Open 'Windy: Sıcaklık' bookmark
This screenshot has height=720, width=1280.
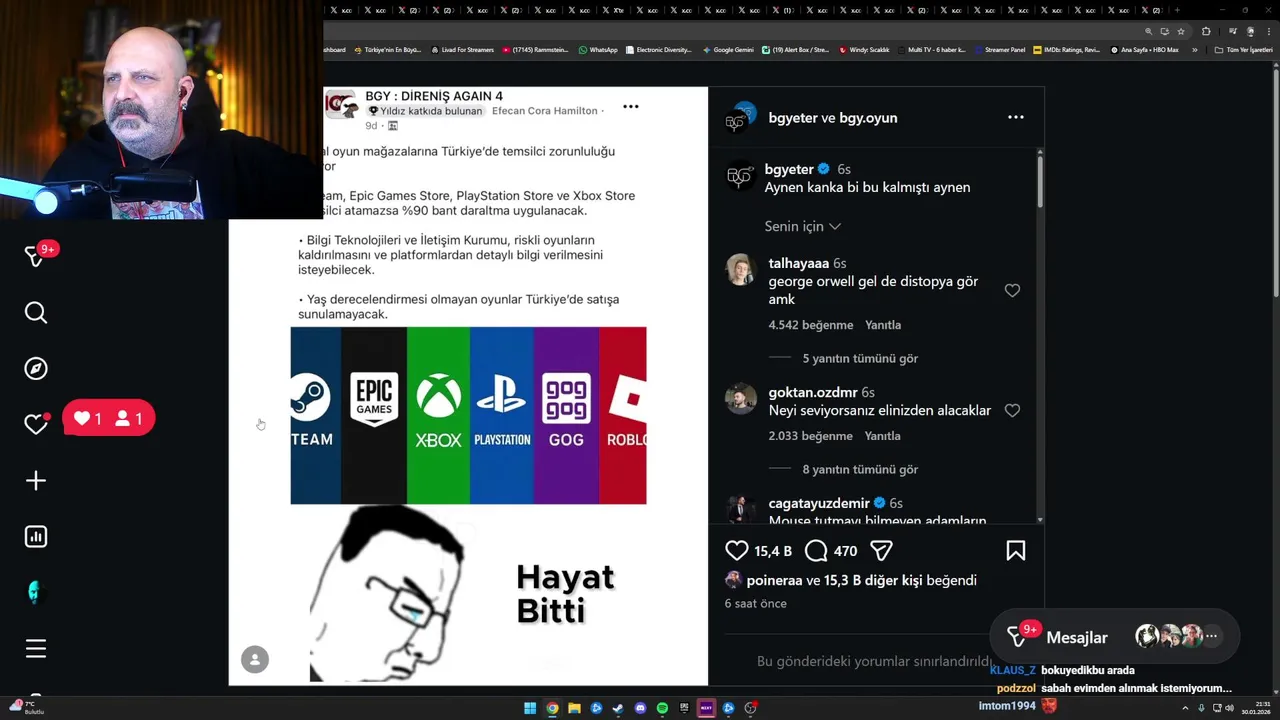(864, 50)
